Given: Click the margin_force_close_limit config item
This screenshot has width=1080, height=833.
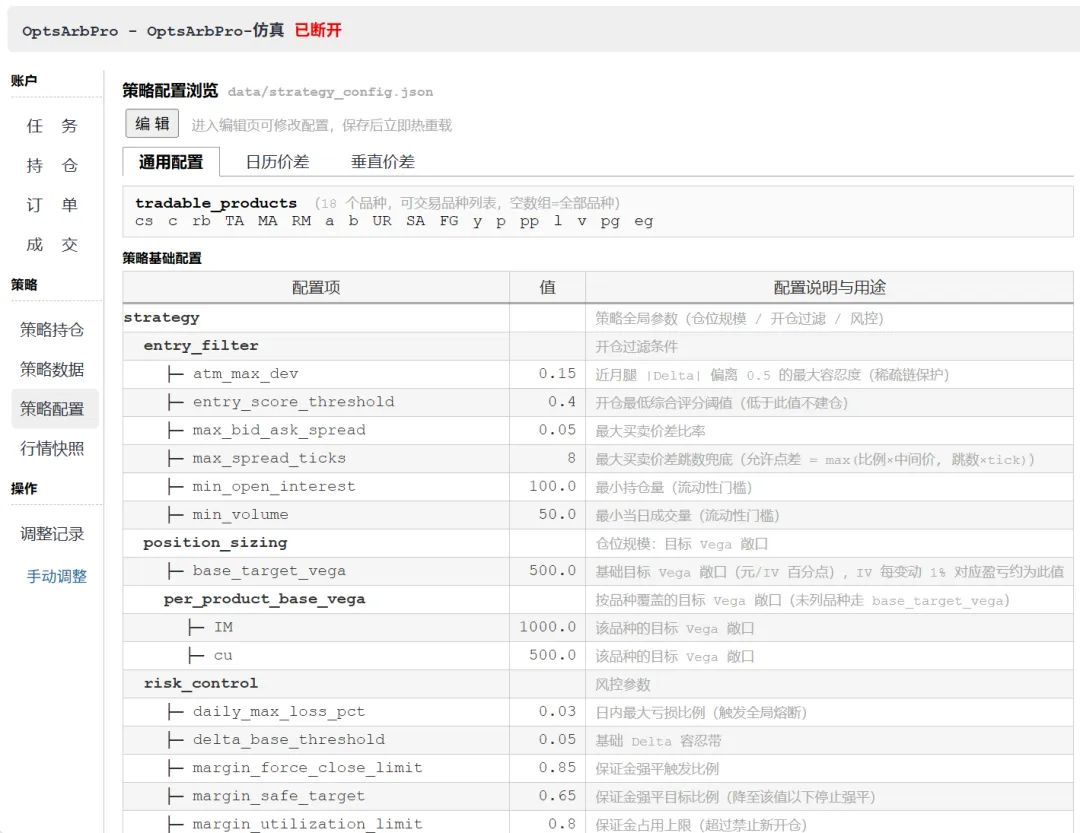Looking at the screenshot, I should pyautogui.click(x=308, y=768).
